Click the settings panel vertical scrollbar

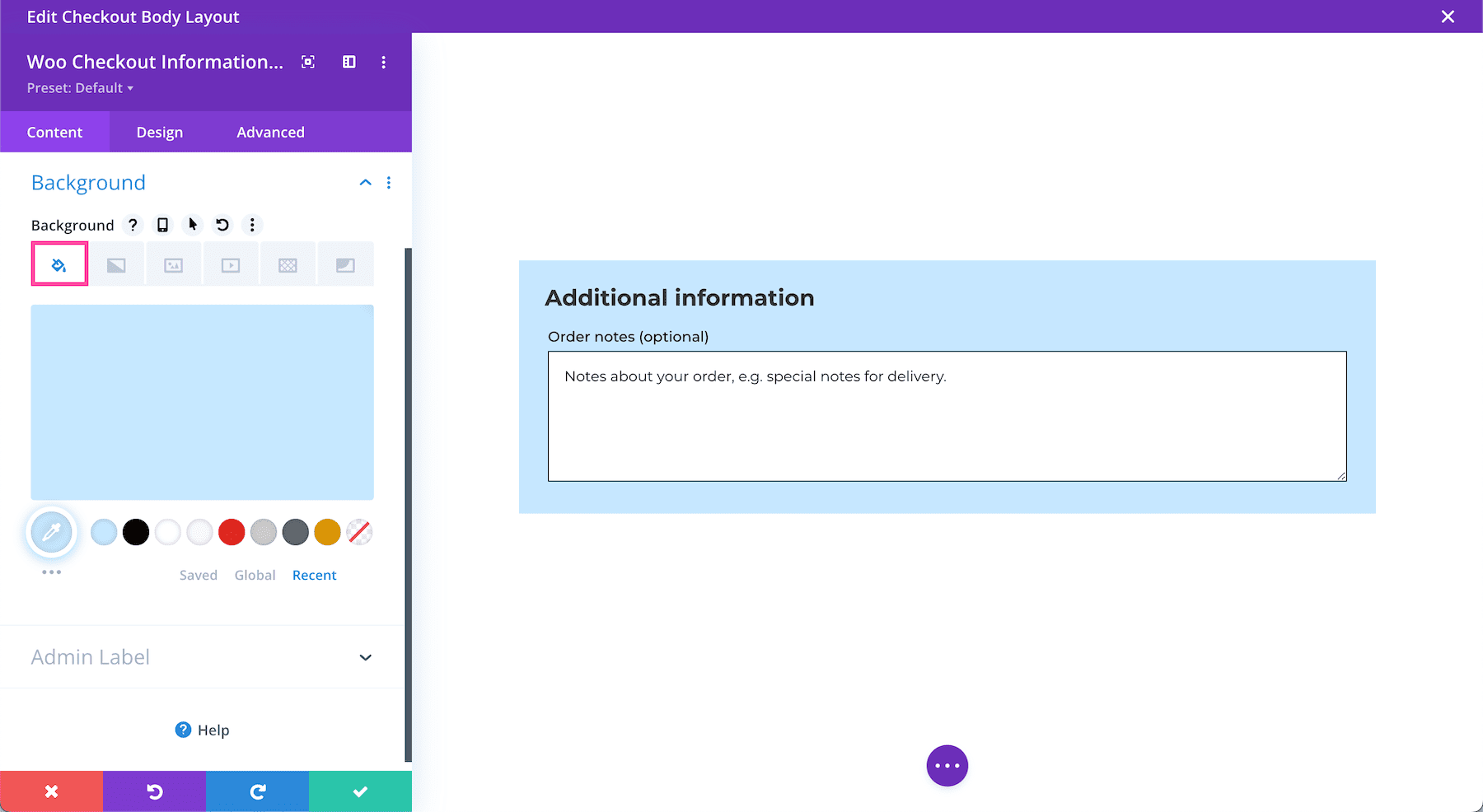pyautogui.click(x=408, y=504)
